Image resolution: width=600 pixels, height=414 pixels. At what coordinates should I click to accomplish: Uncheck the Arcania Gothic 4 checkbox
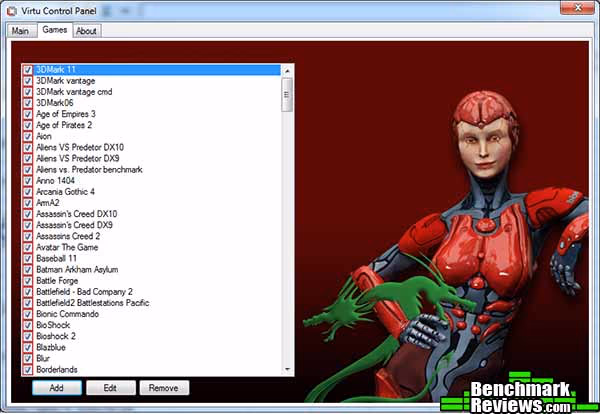point(28,192)
